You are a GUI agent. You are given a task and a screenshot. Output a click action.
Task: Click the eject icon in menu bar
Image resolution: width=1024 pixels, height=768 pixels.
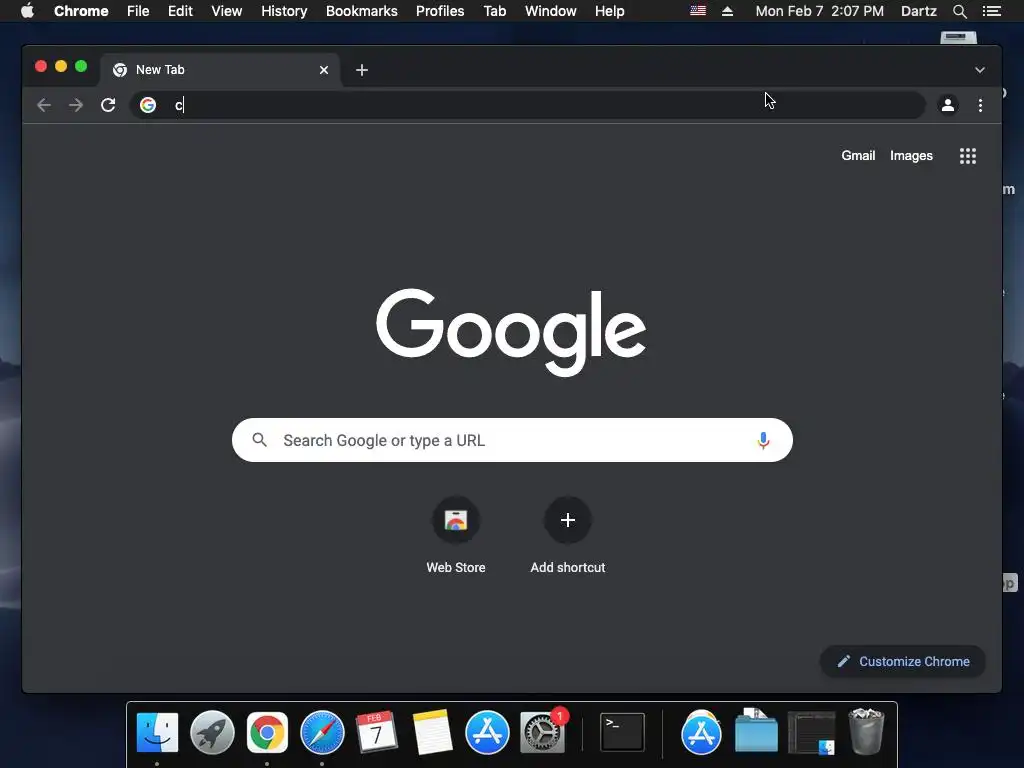point(728,11)
